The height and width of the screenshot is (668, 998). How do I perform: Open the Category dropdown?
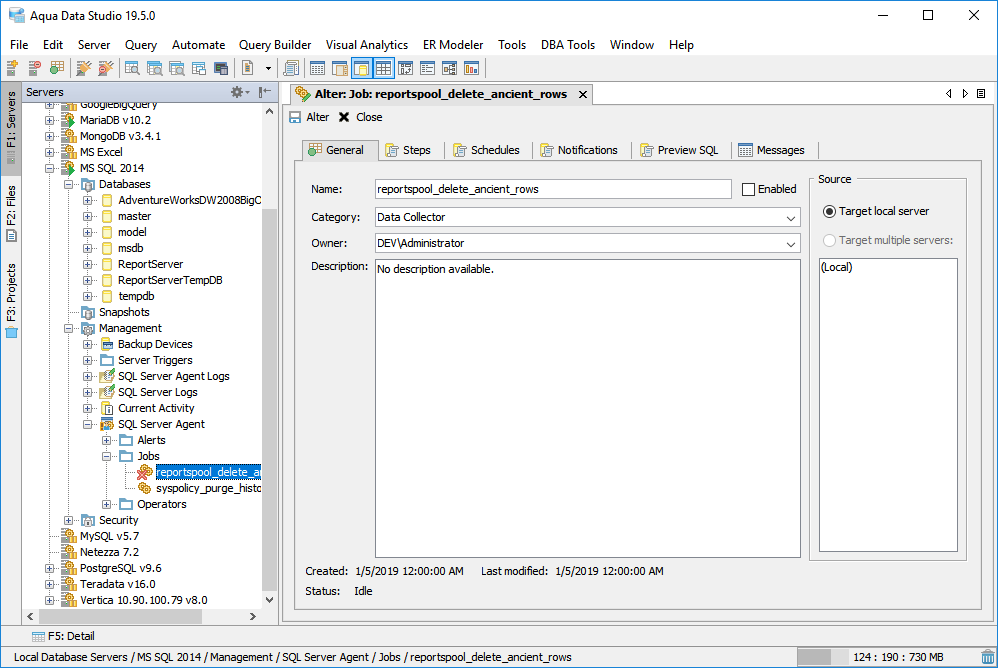[791, 218]
